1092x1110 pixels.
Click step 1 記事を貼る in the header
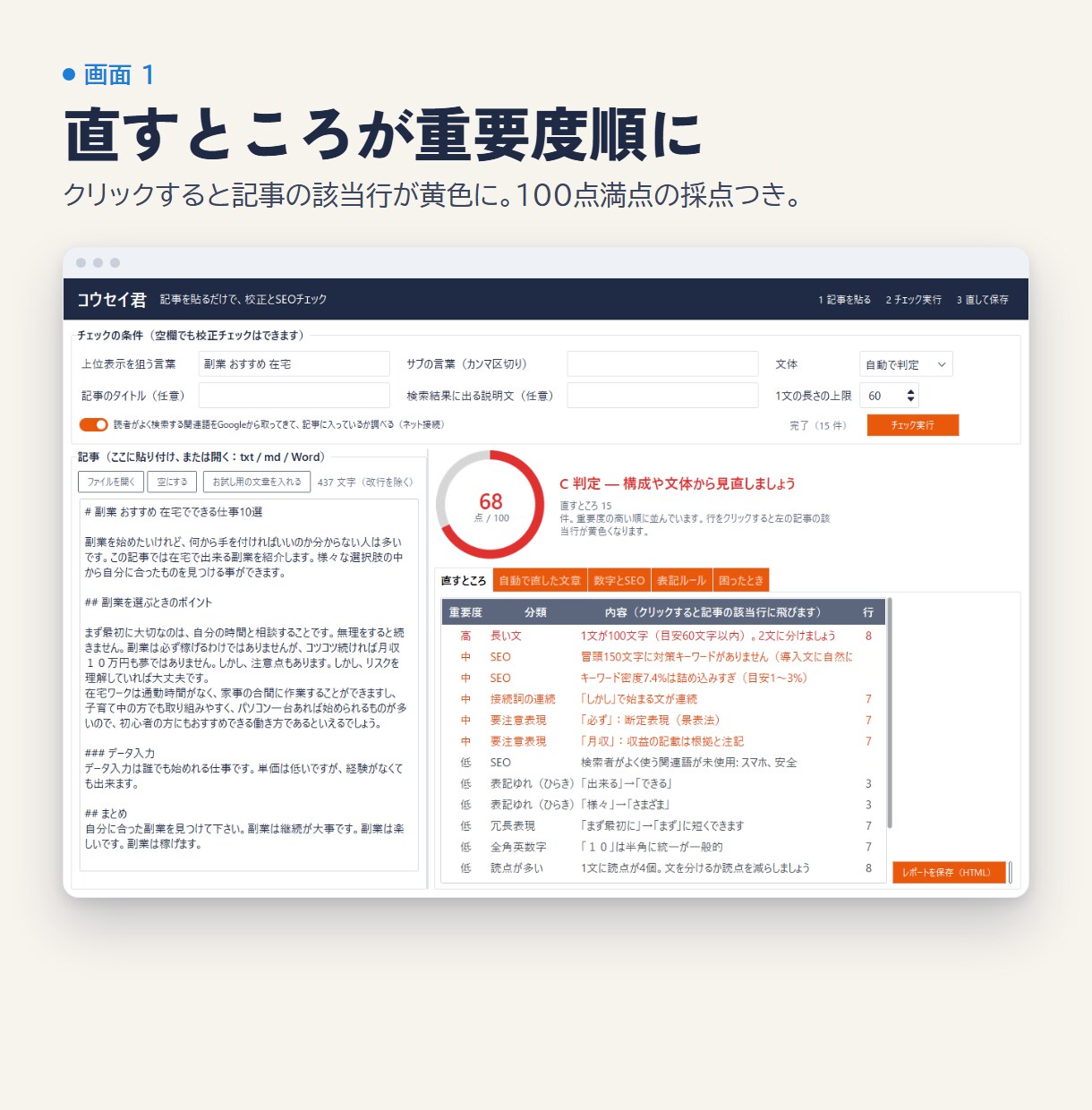pos(844,300)
